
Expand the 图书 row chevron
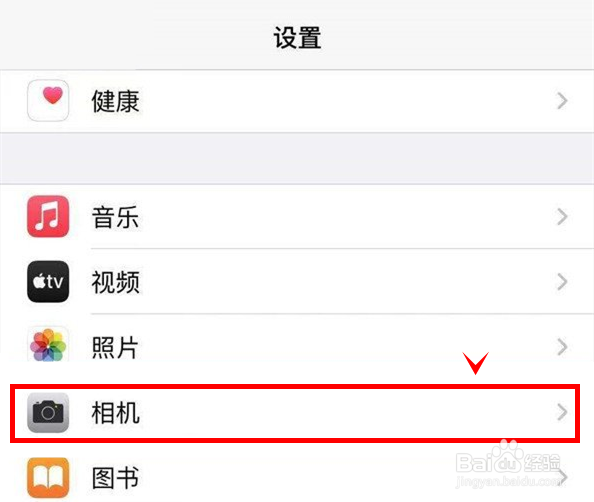click(x=563, y=477)
